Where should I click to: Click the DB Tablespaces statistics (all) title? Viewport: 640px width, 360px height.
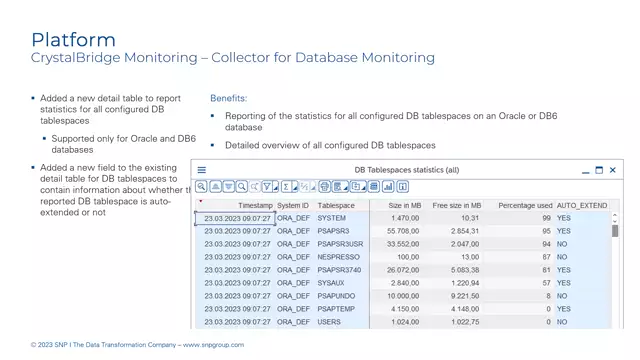pyautogui.click(x=407, y=170)
